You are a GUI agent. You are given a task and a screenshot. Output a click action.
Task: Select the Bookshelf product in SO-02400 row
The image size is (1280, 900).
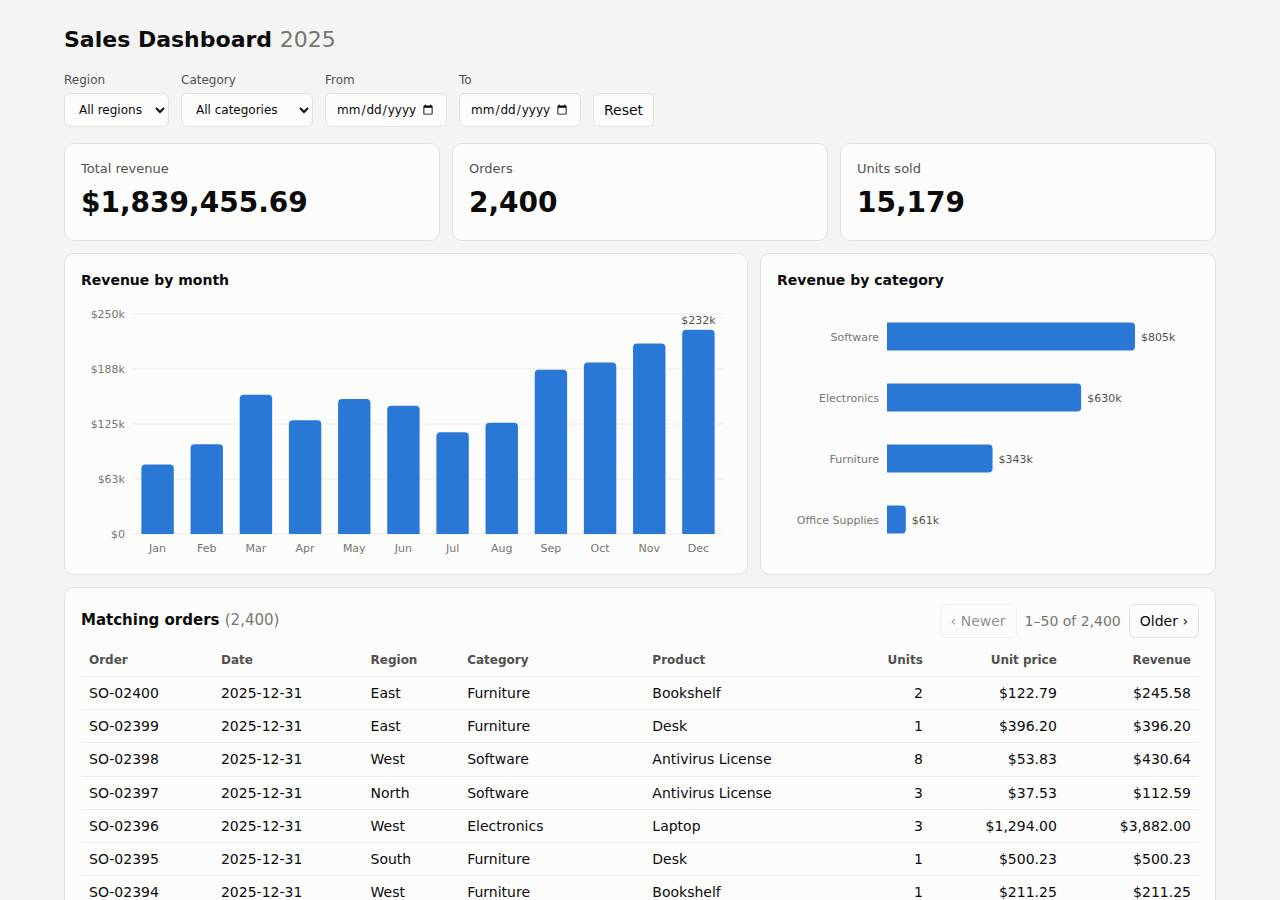pos(687,693)
